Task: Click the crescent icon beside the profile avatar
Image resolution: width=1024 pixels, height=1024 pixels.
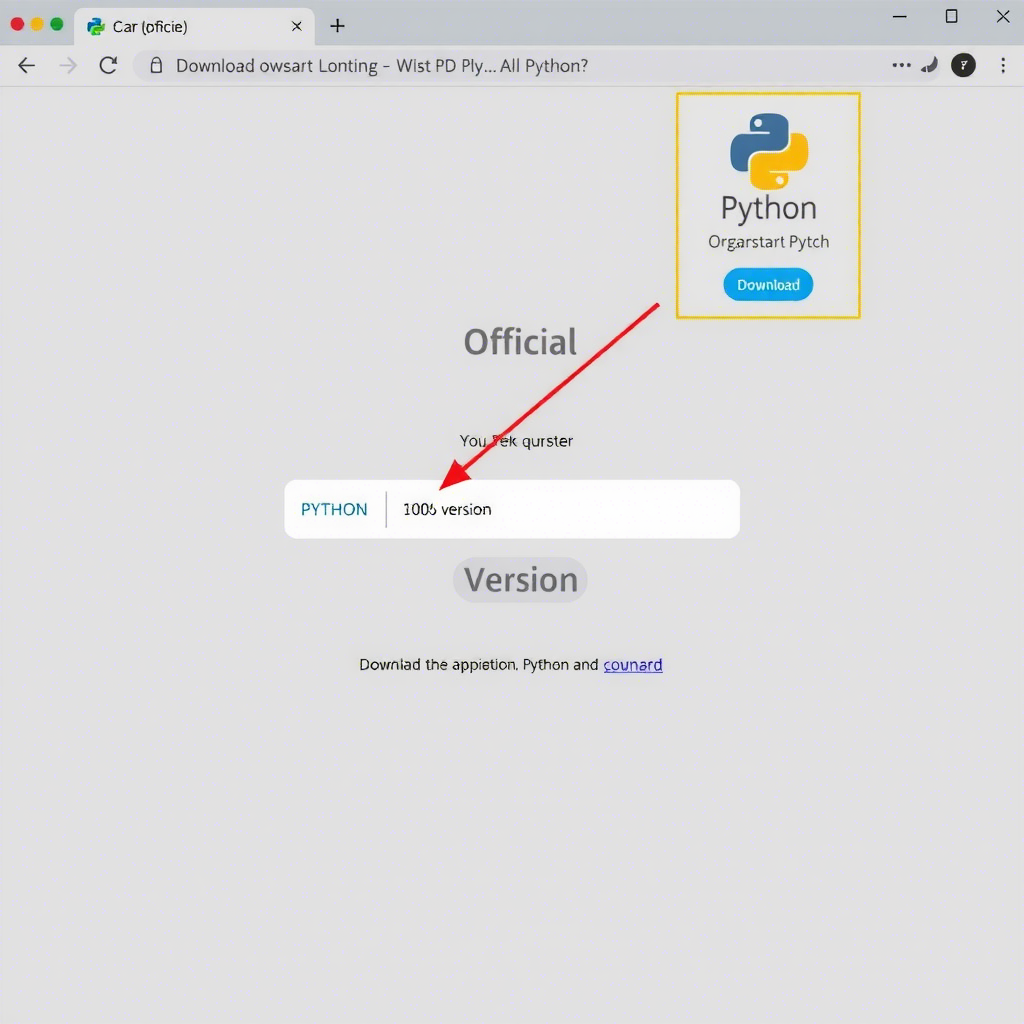Action: pyautogui.click(x=929, y=66)
